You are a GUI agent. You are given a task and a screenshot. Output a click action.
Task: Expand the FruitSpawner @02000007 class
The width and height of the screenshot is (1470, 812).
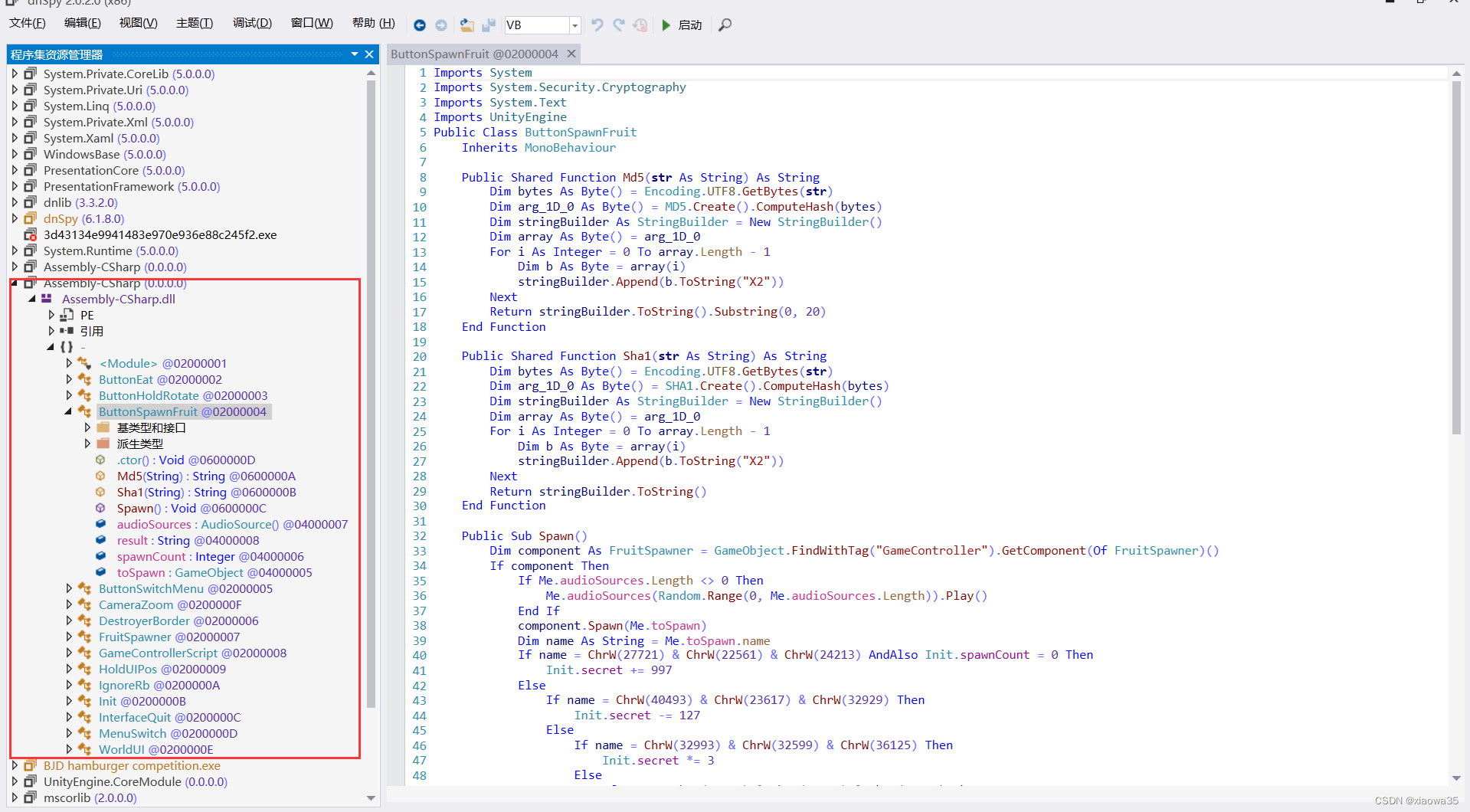click(69, 637)
